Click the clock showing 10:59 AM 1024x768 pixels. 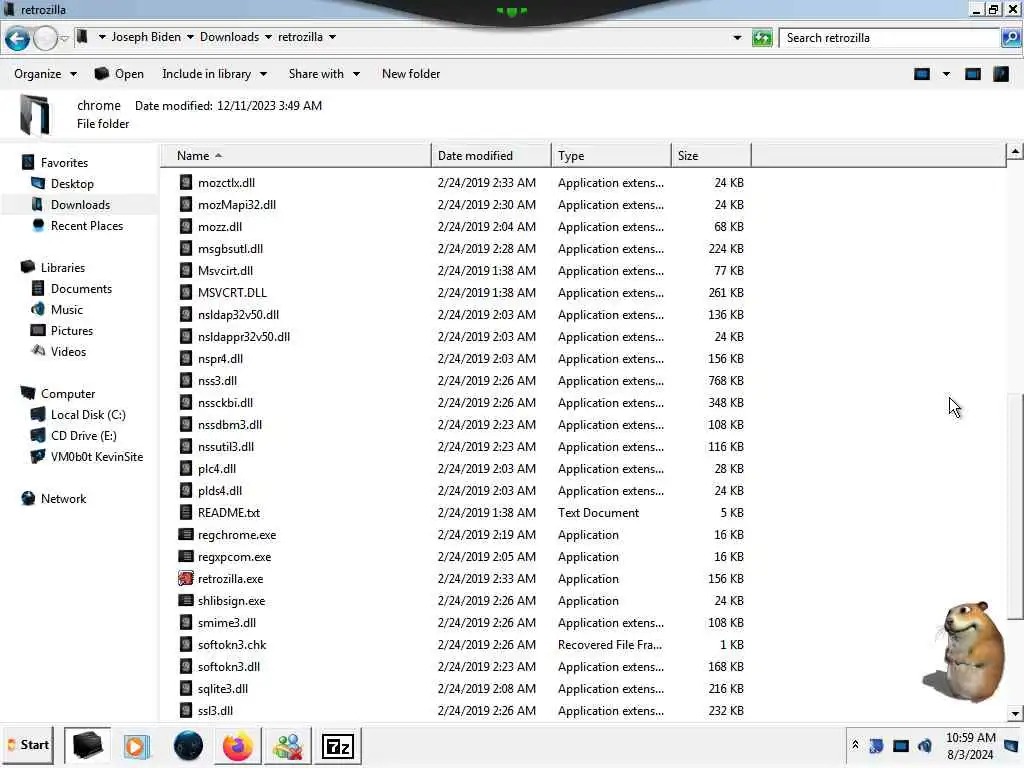point(970,737)
